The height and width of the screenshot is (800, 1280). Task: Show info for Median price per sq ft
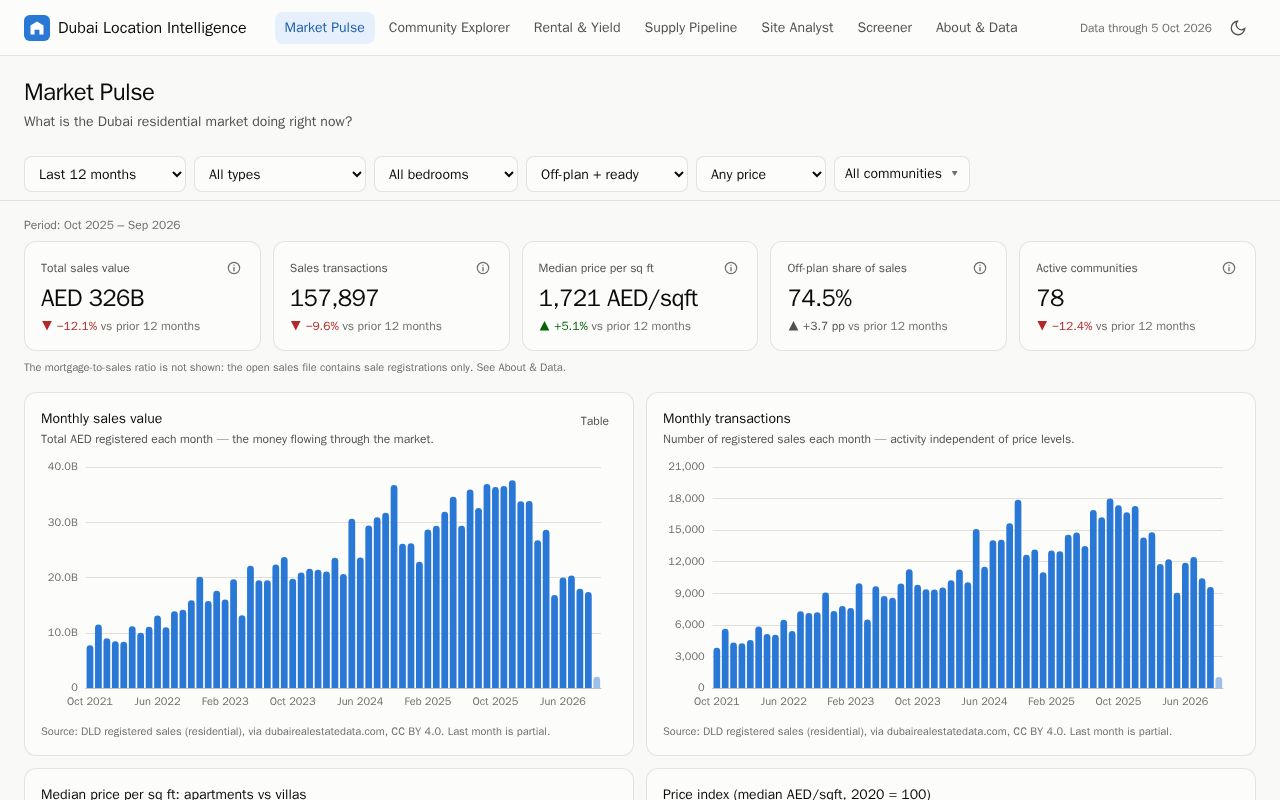click(x=731, y=268)
